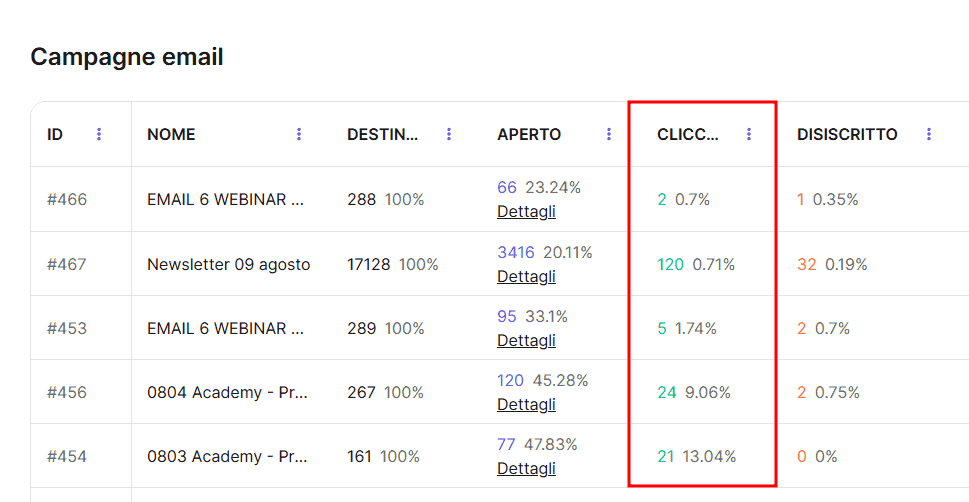Open Dettagli link for campaign #467
The width and height of the screenshot is (969, 502).
click(527, 276)
